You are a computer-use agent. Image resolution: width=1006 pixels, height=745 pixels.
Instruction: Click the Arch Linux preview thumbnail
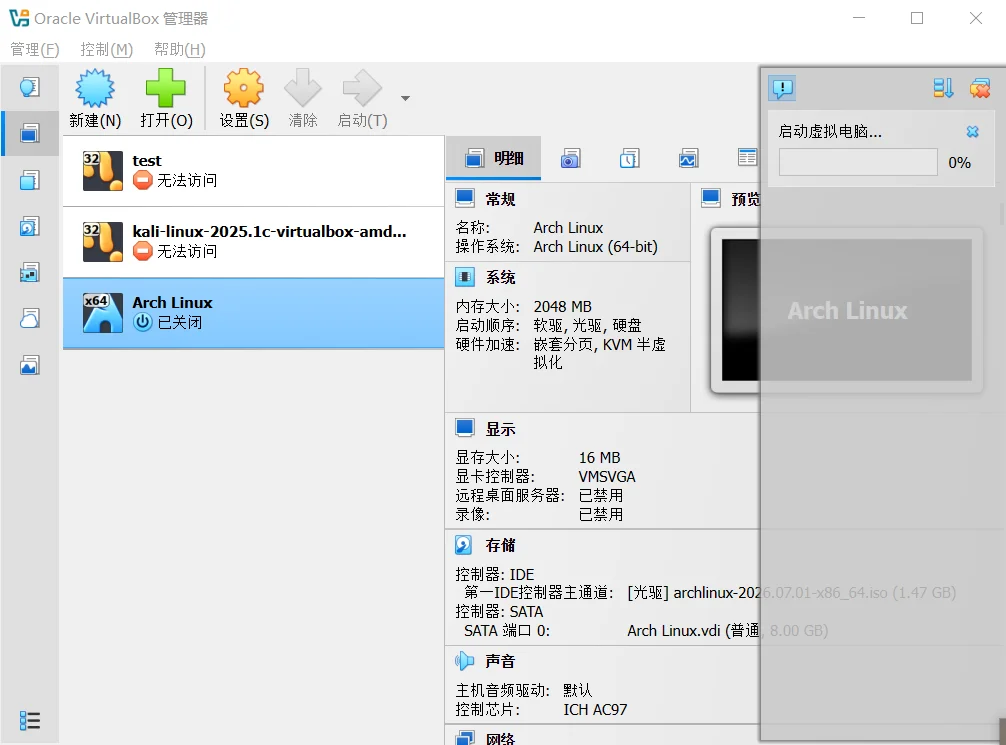point(847,310)
